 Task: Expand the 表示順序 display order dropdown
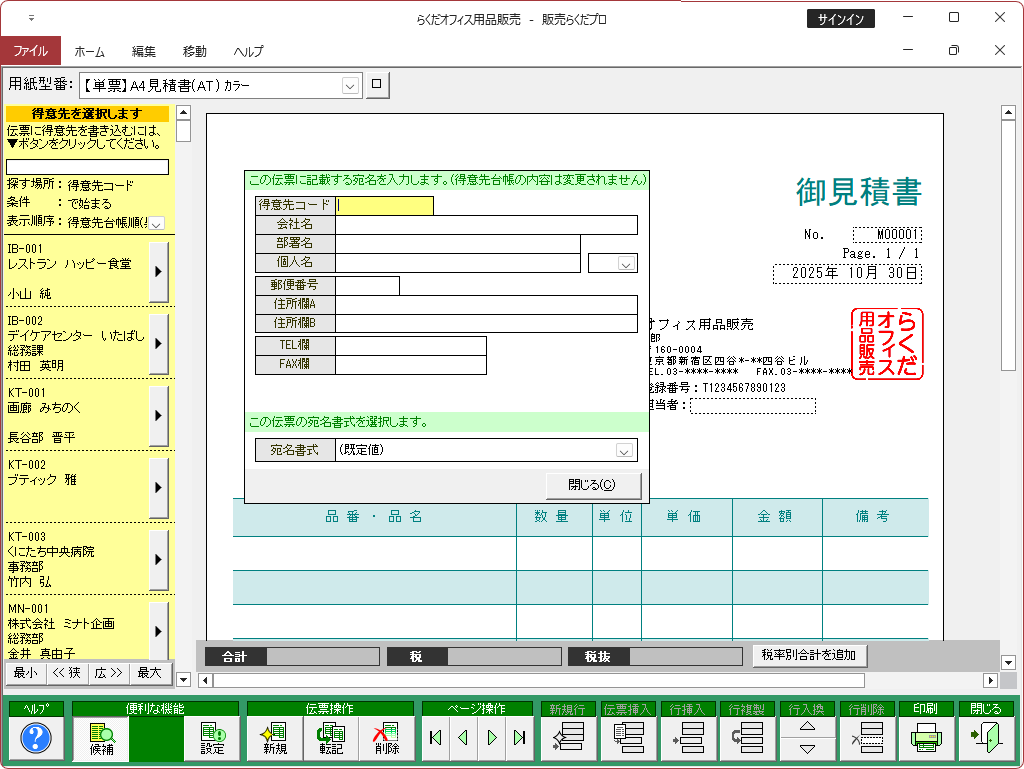[157, 223]
